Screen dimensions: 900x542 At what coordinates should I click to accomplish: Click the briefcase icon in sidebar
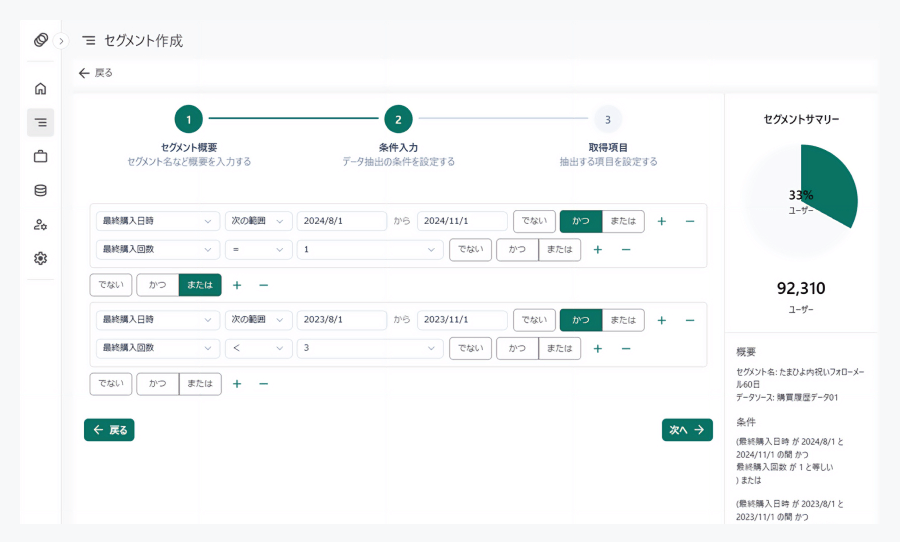click(x=40, y=156)
